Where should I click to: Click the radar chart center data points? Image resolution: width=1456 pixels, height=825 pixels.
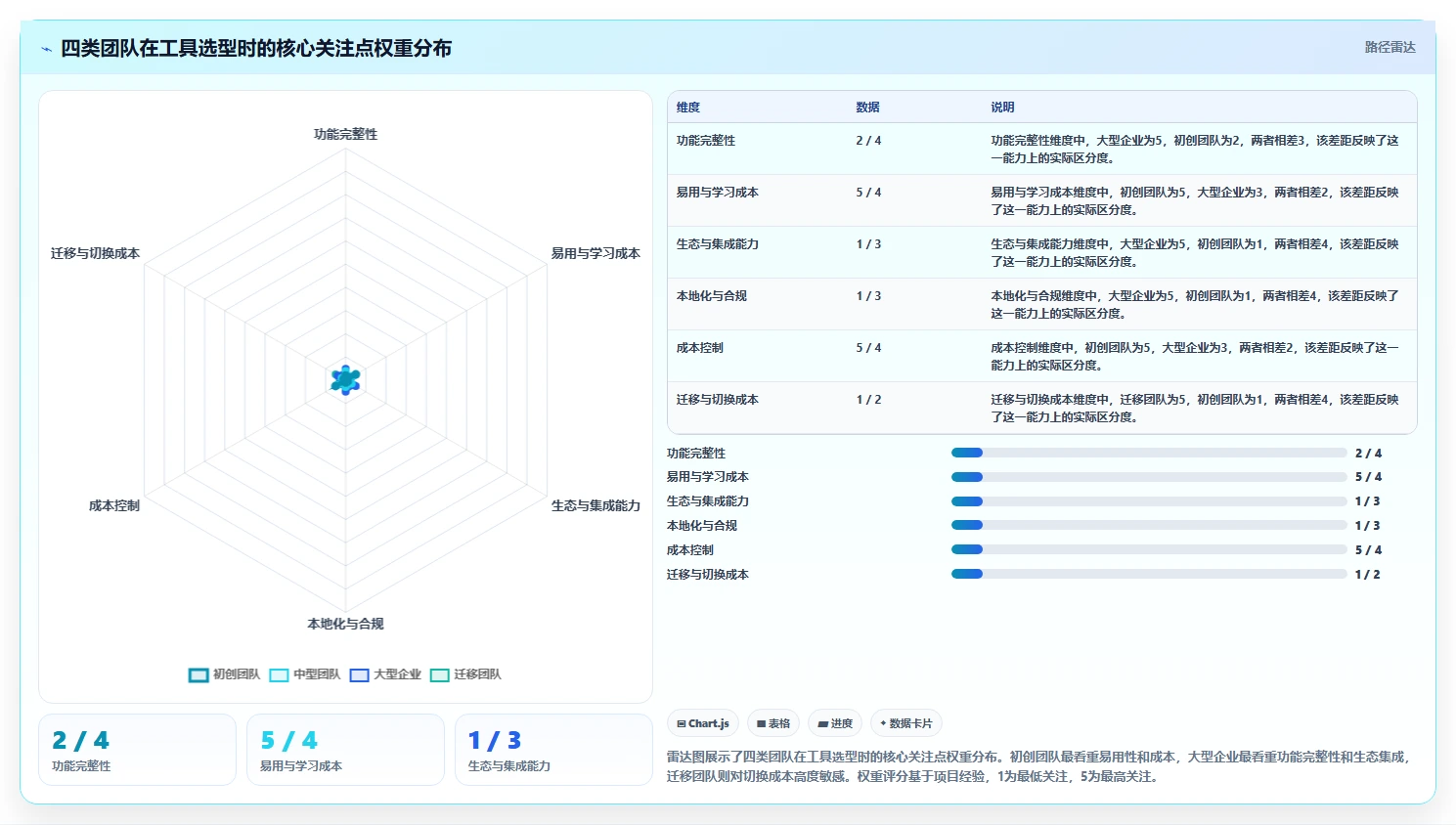point(345,379)
